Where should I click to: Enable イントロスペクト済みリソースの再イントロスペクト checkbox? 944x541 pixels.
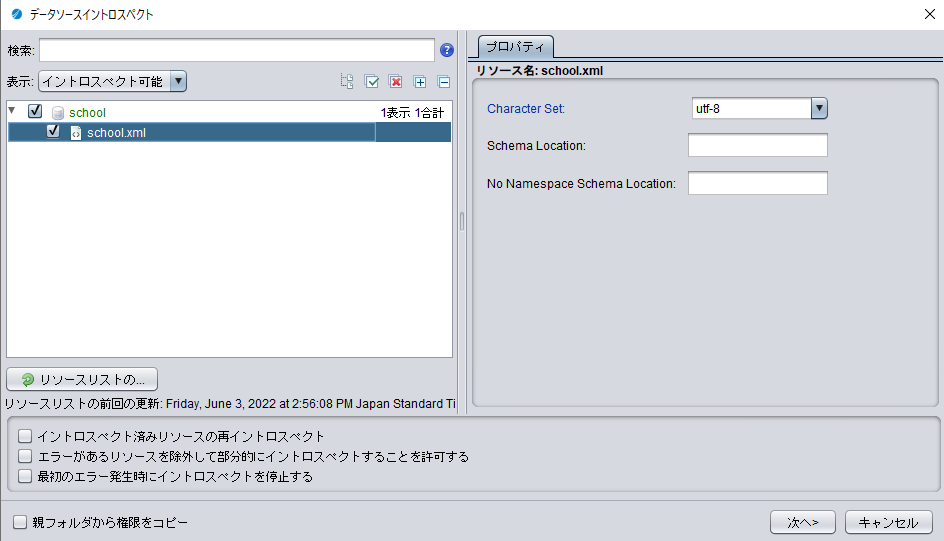tap(25, 436)
